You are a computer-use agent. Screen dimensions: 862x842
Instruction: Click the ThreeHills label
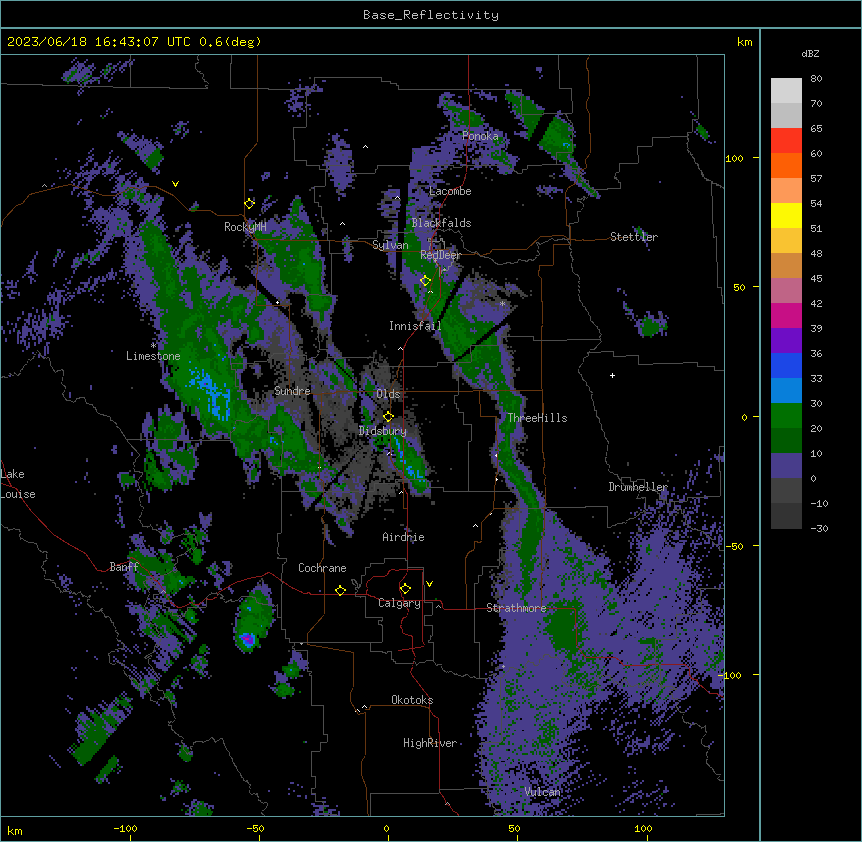[537, 418]
